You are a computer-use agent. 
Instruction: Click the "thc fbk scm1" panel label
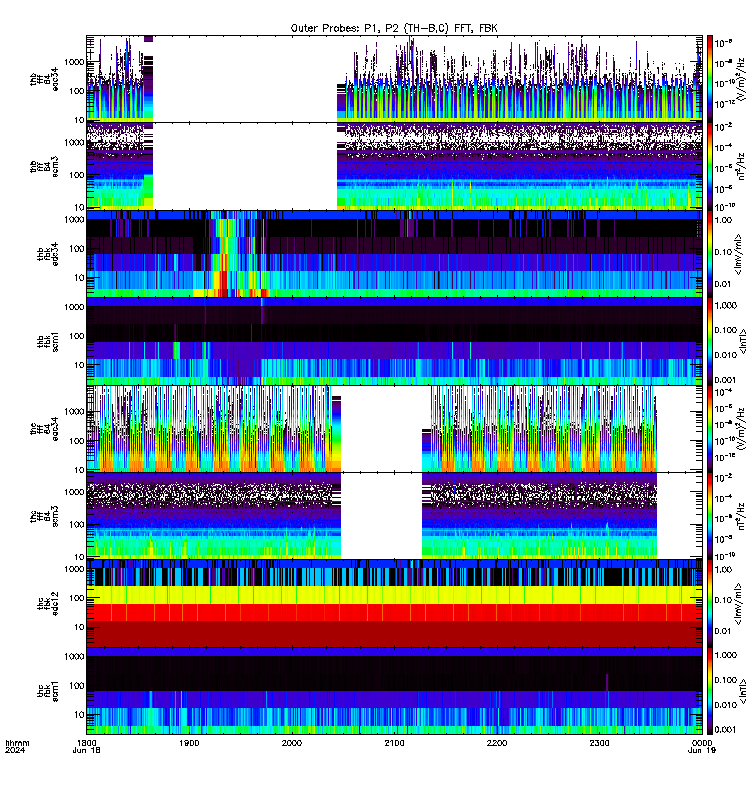[47, 691]
